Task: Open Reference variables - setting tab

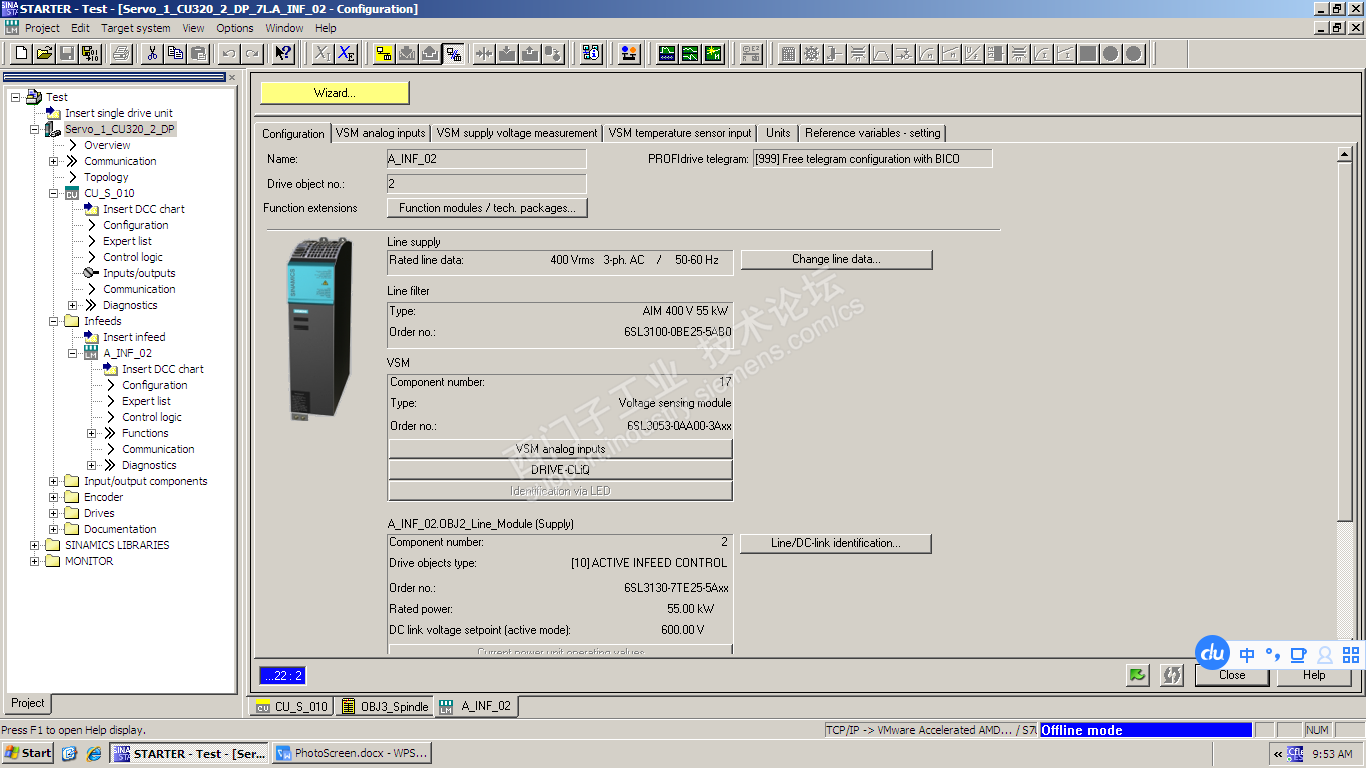Action: pyautogui.click(x=873, y=133)
